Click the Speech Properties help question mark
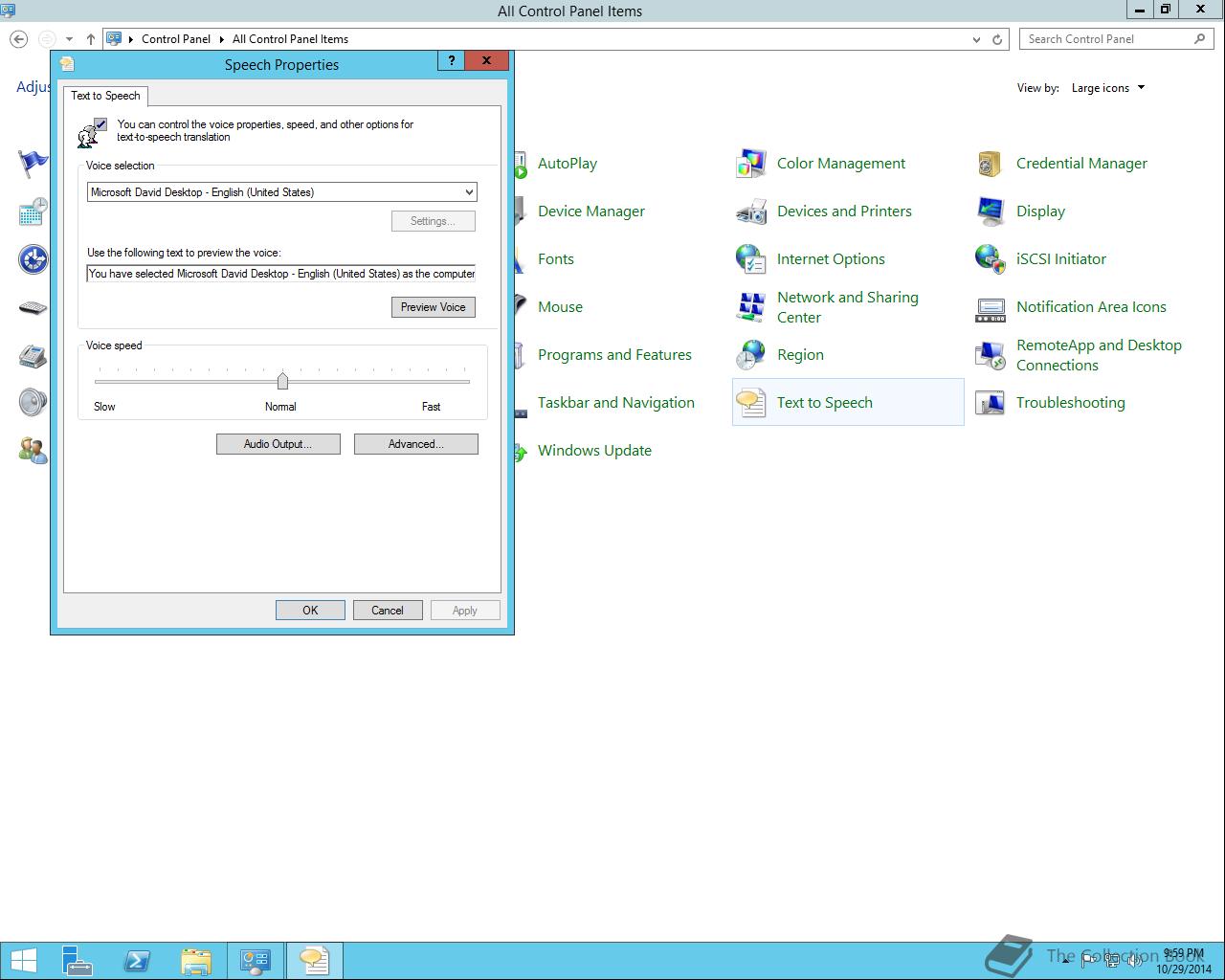Viewport: 1225px width, 980px height. 452,60
